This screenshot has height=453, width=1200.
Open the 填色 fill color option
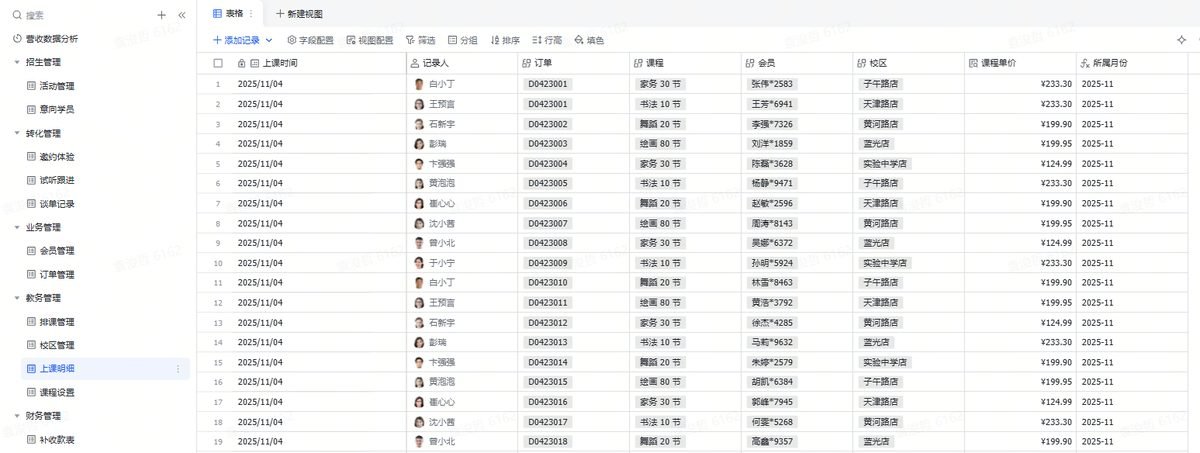pyautogui.click(x=589, y=40)
